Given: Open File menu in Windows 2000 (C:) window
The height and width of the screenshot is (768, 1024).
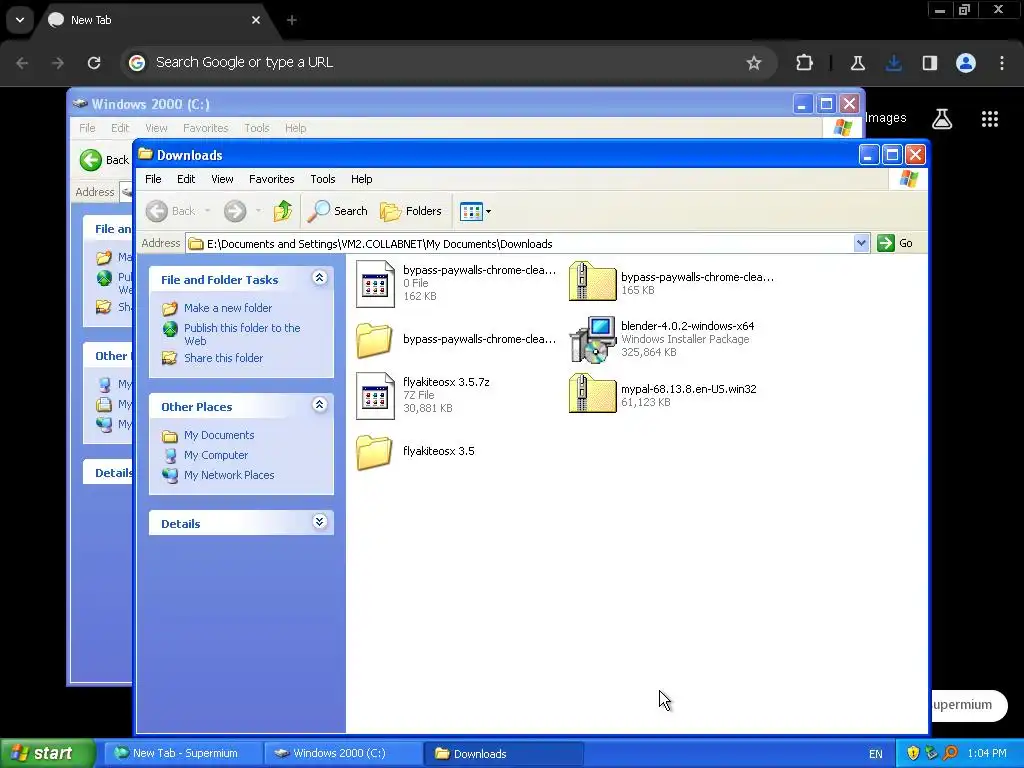Looking at the screenshot, I should 87,128.
